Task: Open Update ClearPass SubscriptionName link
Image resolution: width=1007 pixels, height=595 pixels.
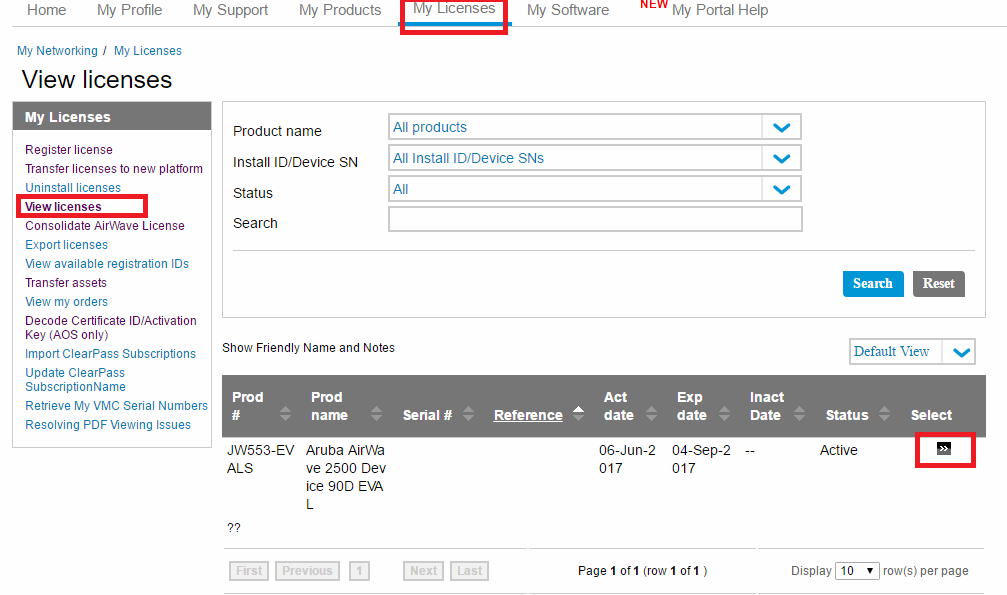Action: (75, 380)
